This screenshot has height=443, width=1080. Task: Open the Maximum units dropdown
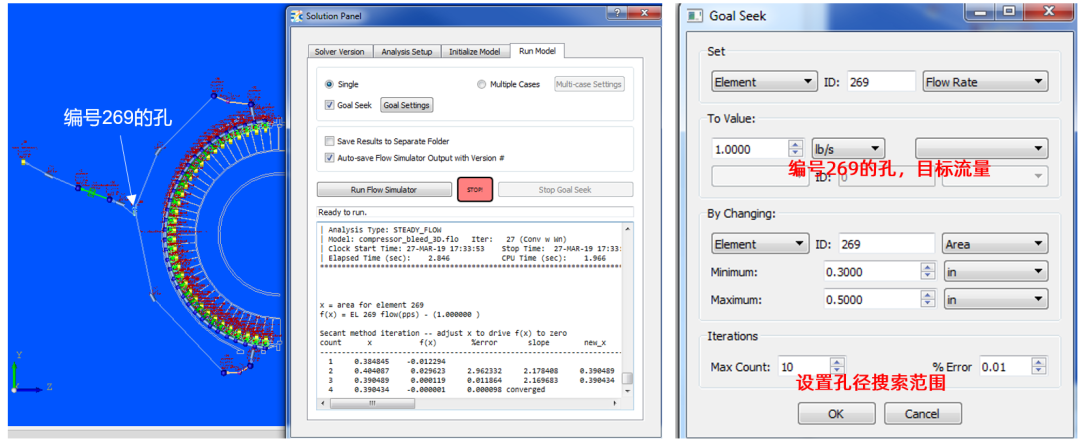pyautogui.click(x=995, y=300)
